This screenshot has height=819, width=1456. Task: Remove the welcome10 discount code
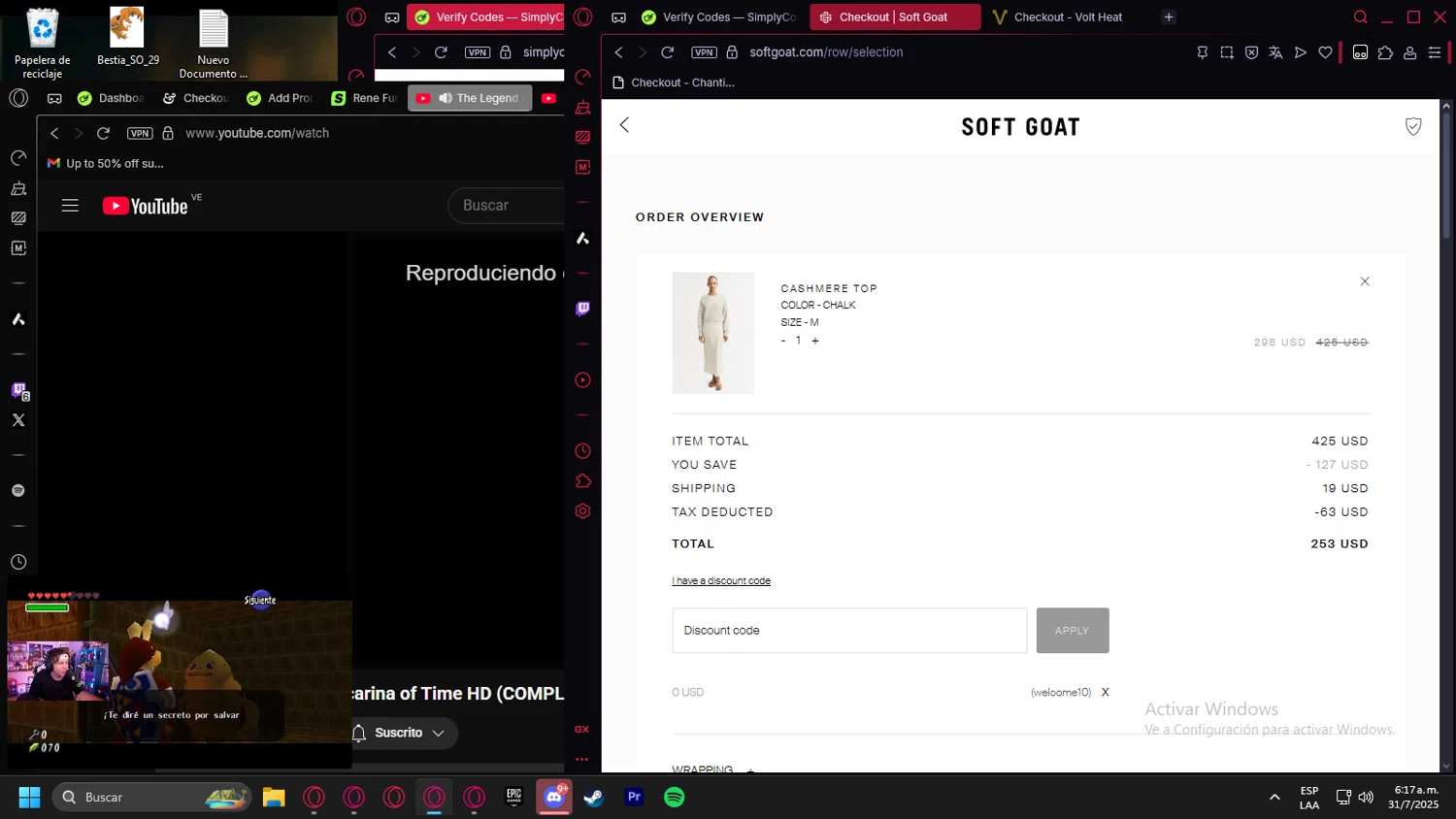pos(1105,693)
